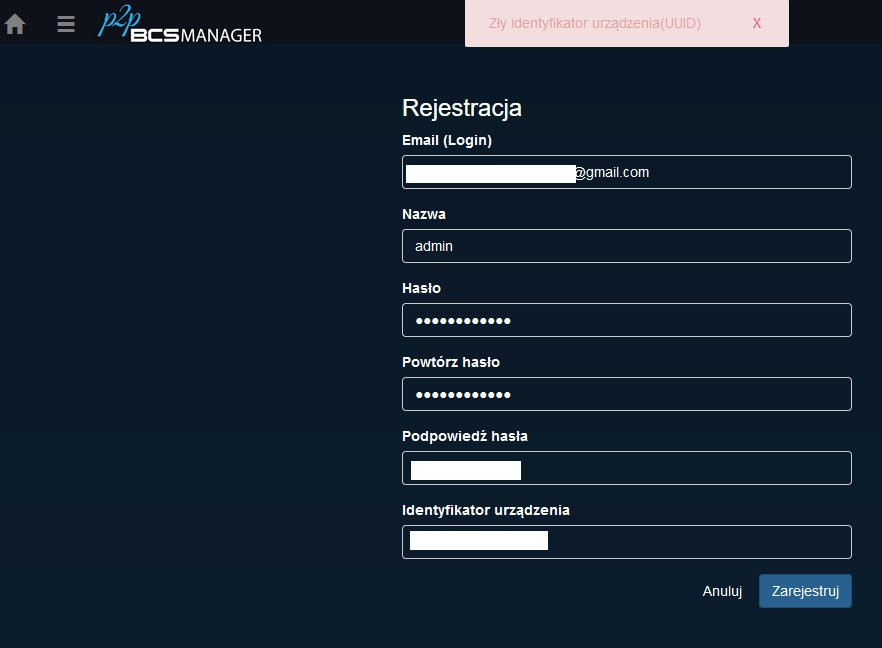Click Anuluj to cancel registration
Screen dimensions: 882x648
click(x=722, y=591)
